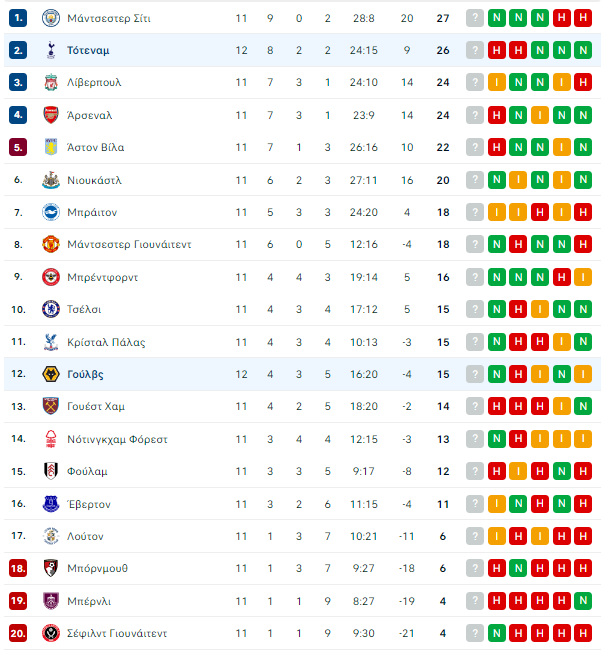Click the Manchester City club crest
This screenshot has width=609, height=651.
[51, 18]
